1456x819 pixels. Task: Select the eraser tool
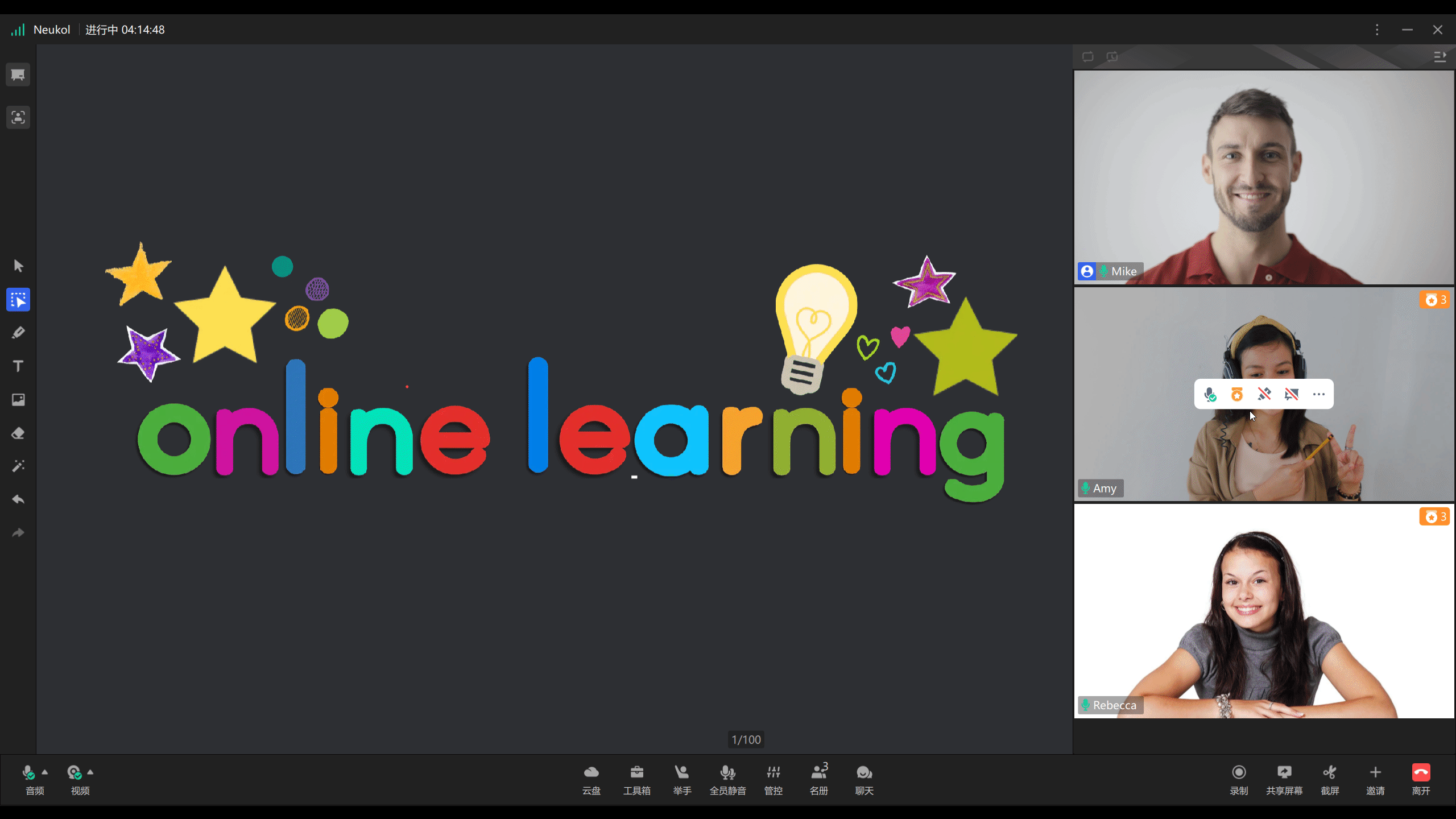click(18, 433)
